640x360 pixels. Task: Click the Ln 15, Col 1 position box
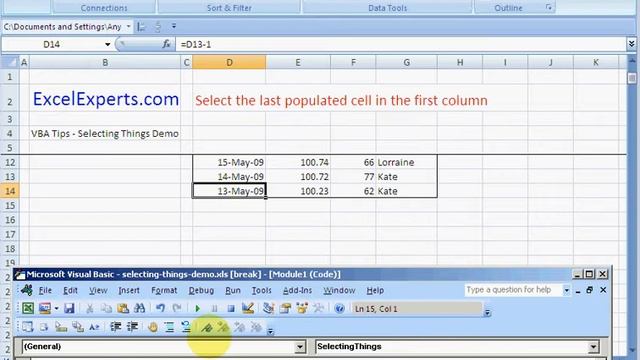[x=416, y=309]
